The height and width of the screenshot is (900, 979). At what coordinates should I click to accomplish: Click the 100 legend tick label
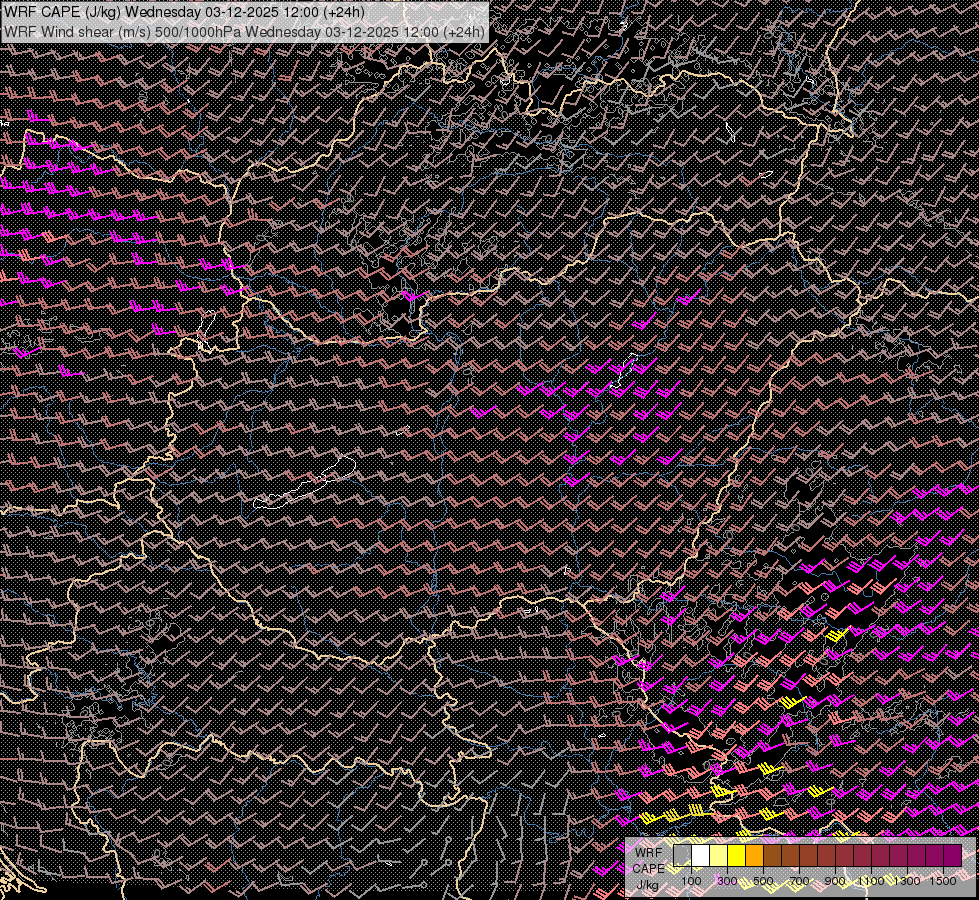[691, 881]
